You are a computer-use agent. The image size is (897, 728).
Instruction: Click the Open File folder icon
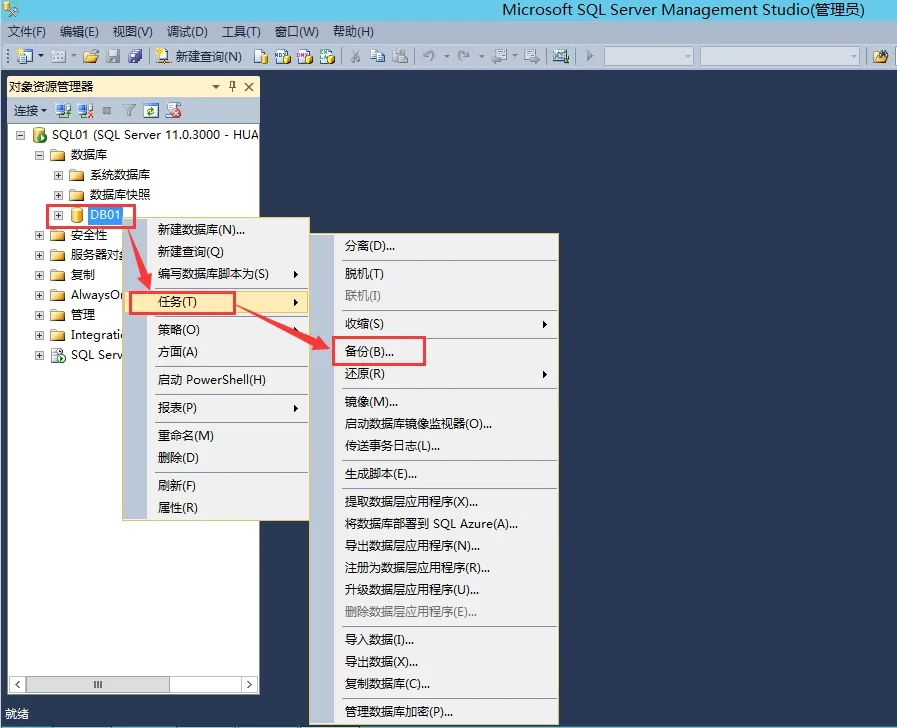[x=90, y=56]
